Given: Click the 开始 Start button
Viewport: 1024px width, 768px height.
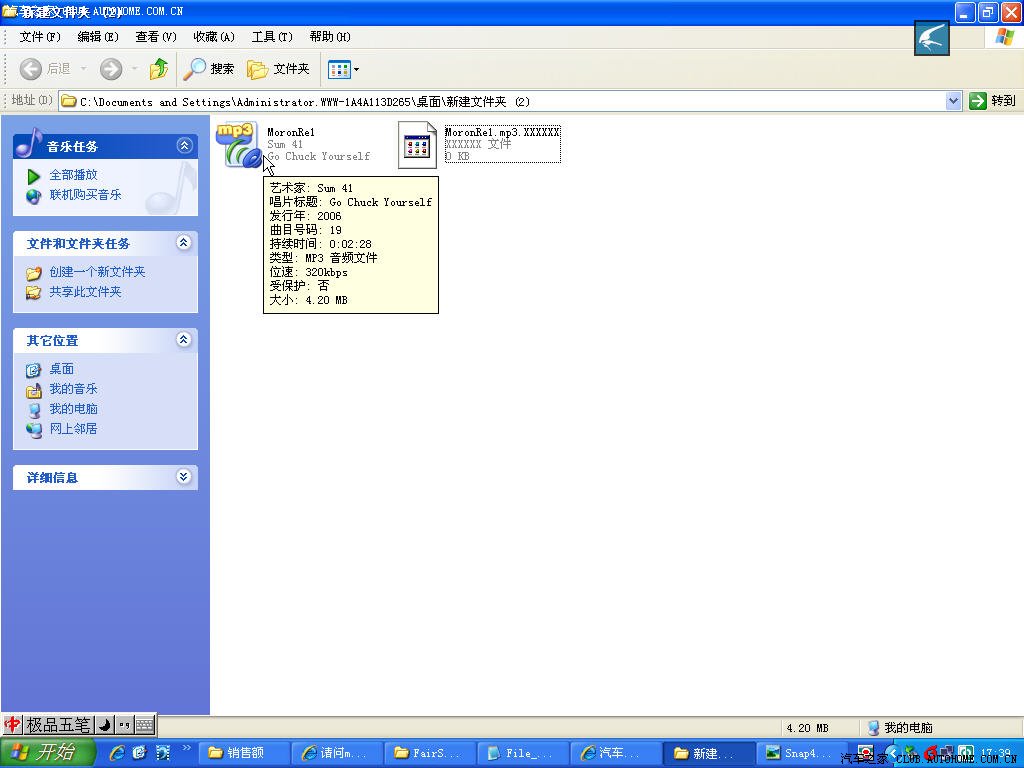Looking at the screenshot, I should pos(47,753).
